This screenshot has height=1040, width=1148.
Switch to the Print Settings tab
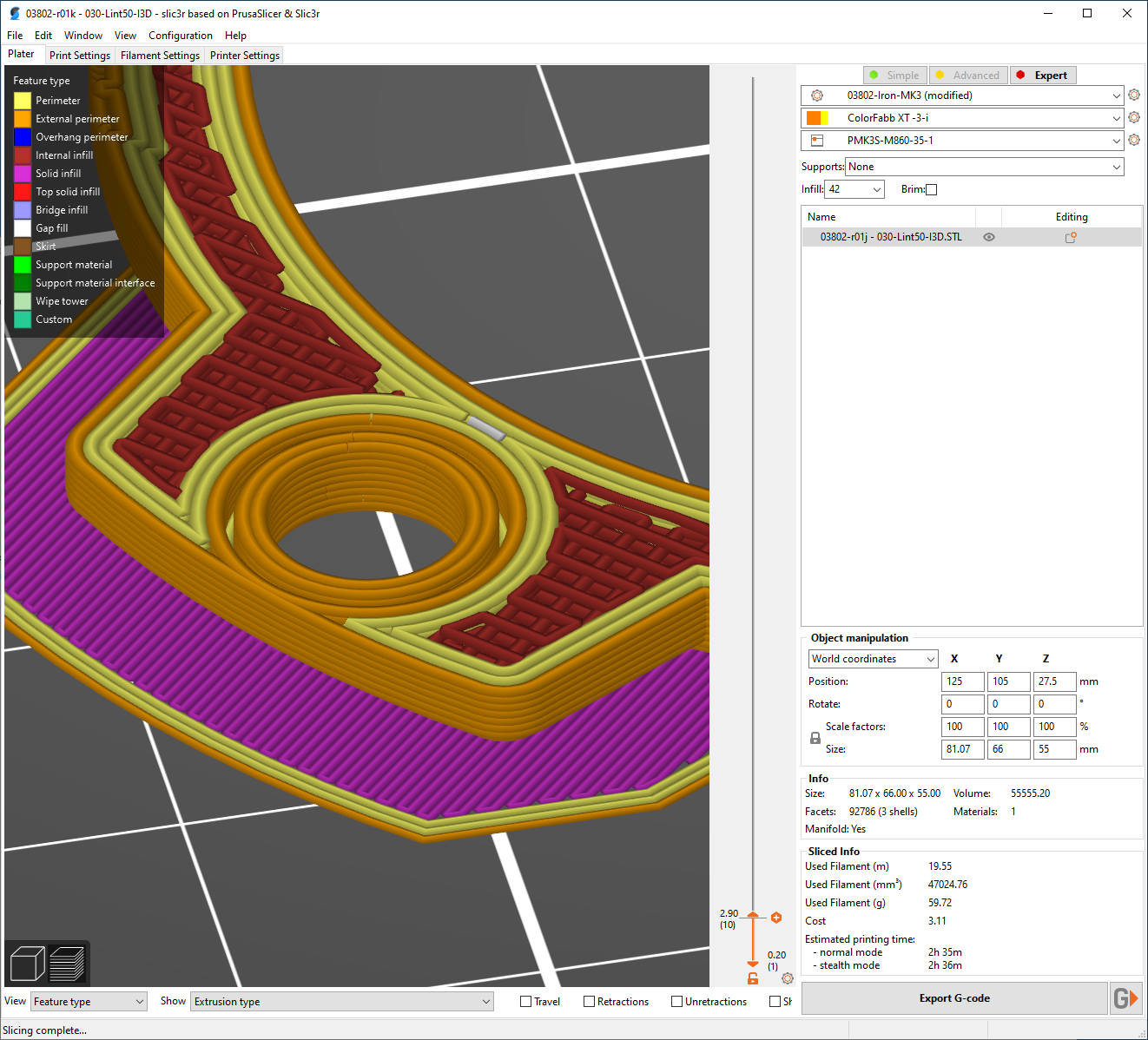(x=80, y=56)
